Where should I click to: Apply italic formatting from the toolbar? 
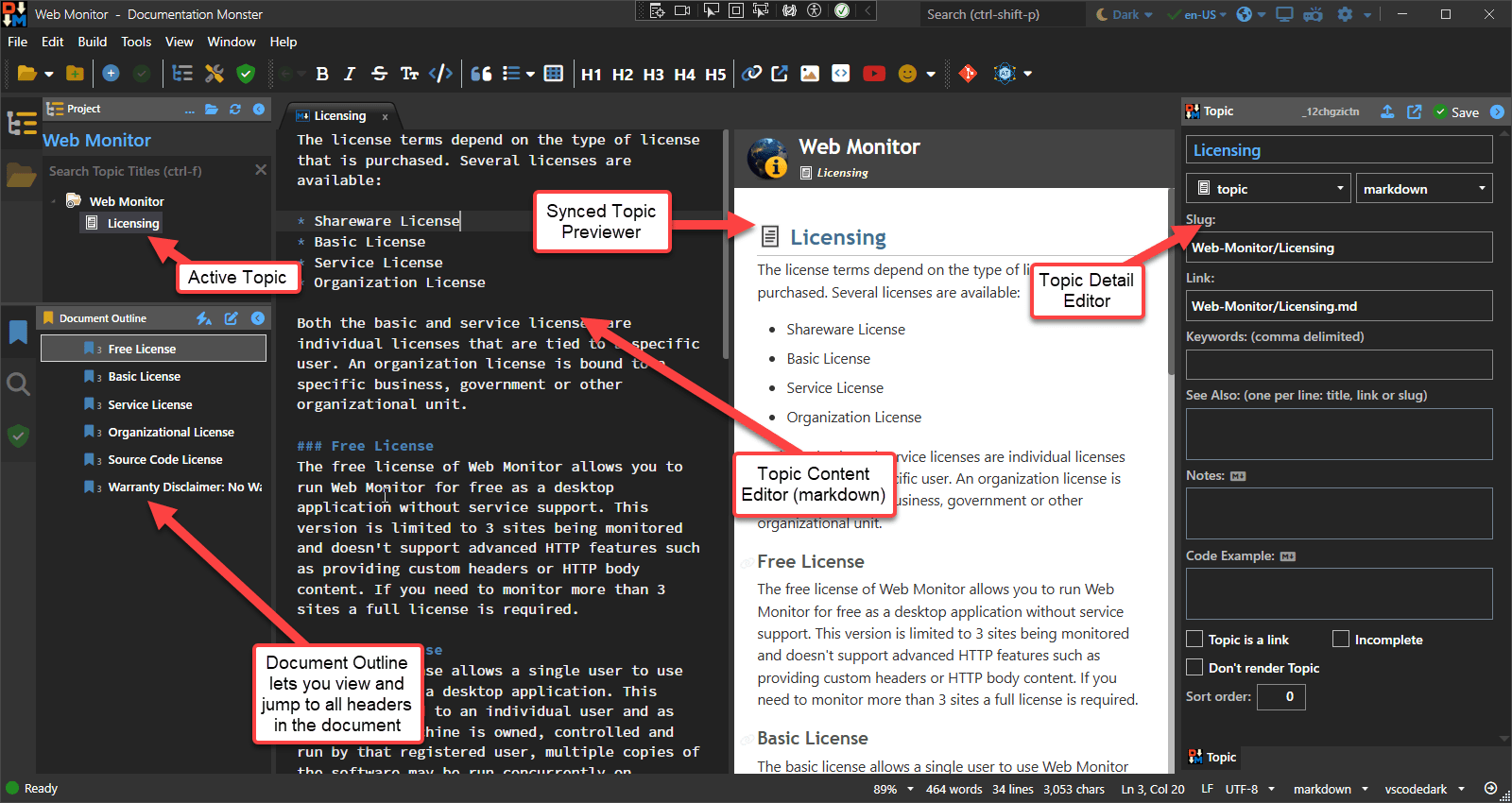(350, 74)
